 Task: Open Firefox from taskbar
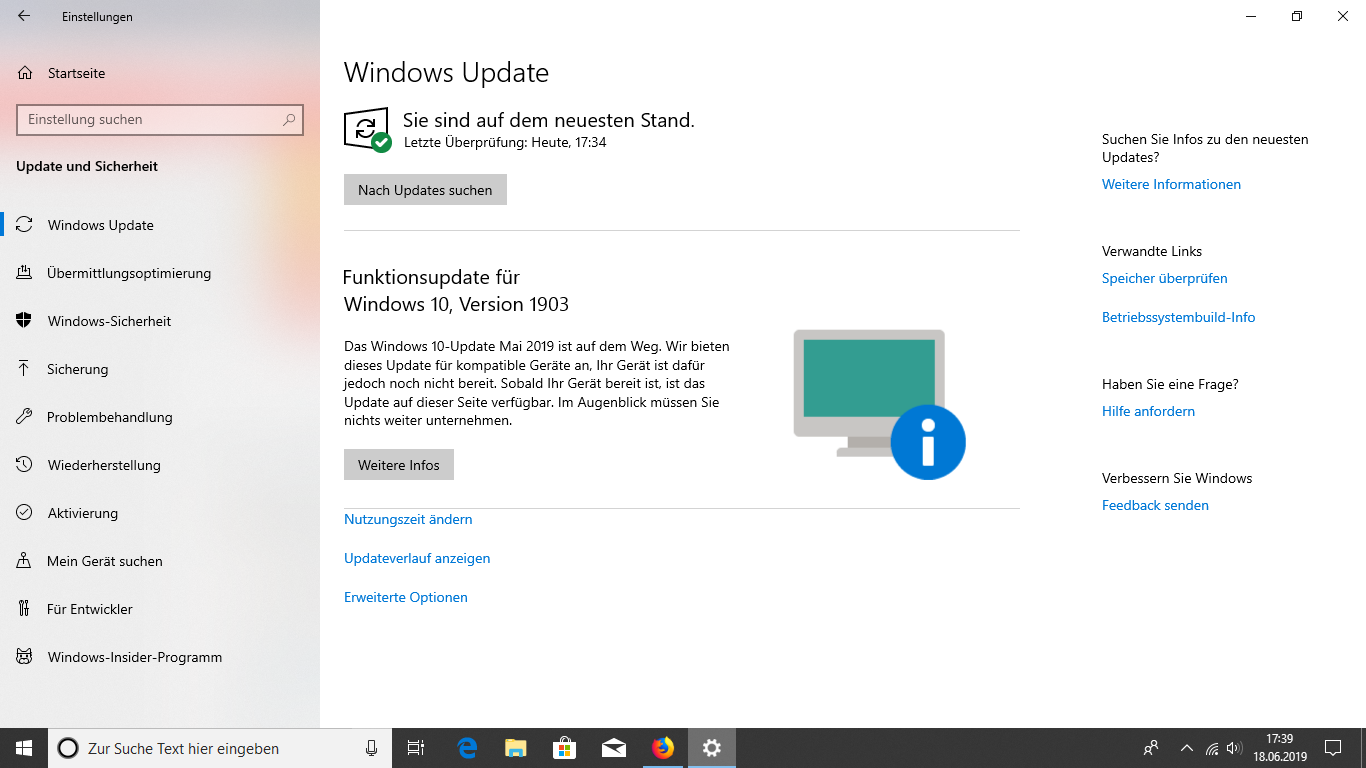click(662, 748)
